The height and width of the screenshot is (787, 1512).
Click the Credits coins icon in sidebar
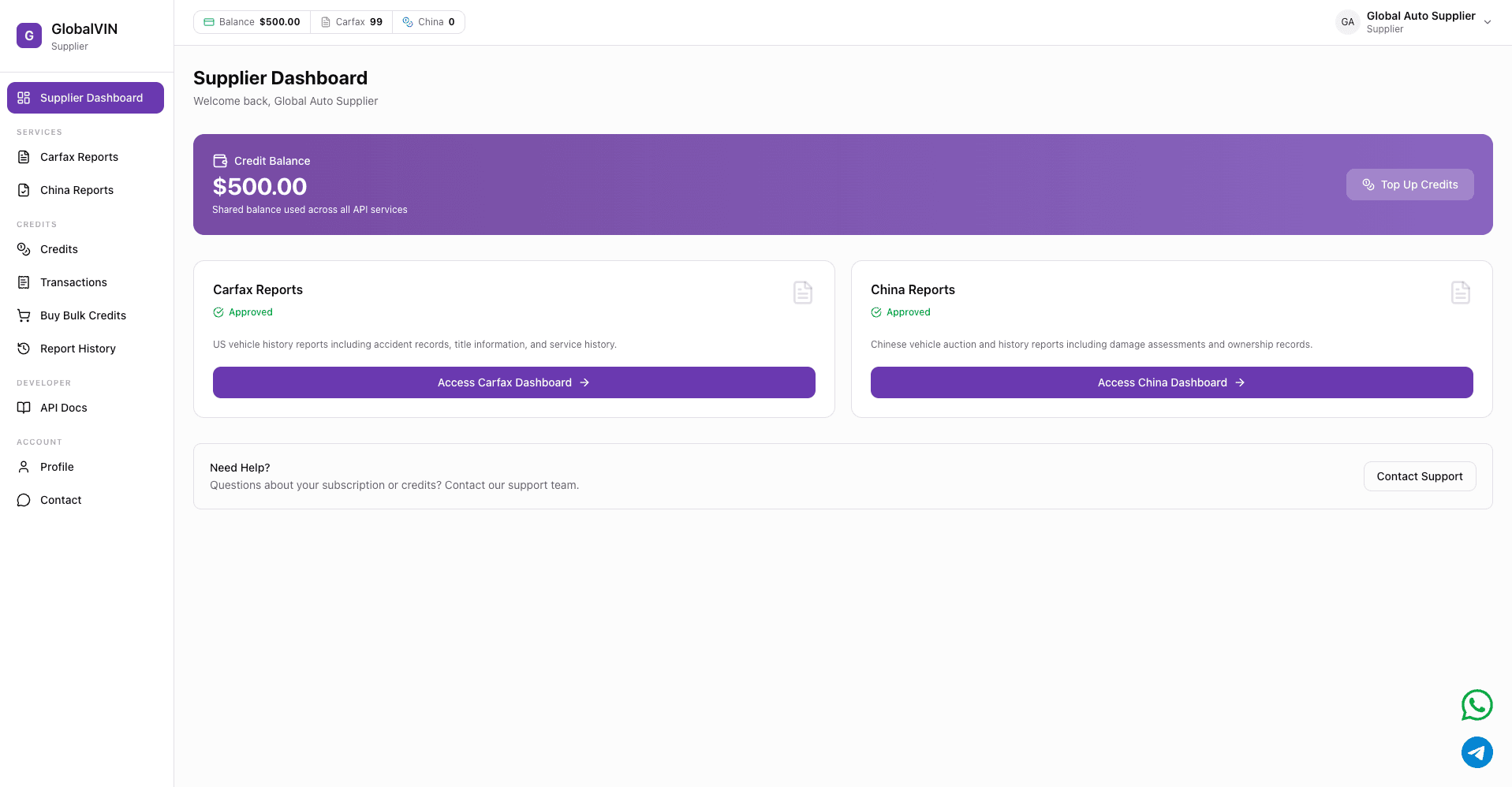[x=23, y=249]
